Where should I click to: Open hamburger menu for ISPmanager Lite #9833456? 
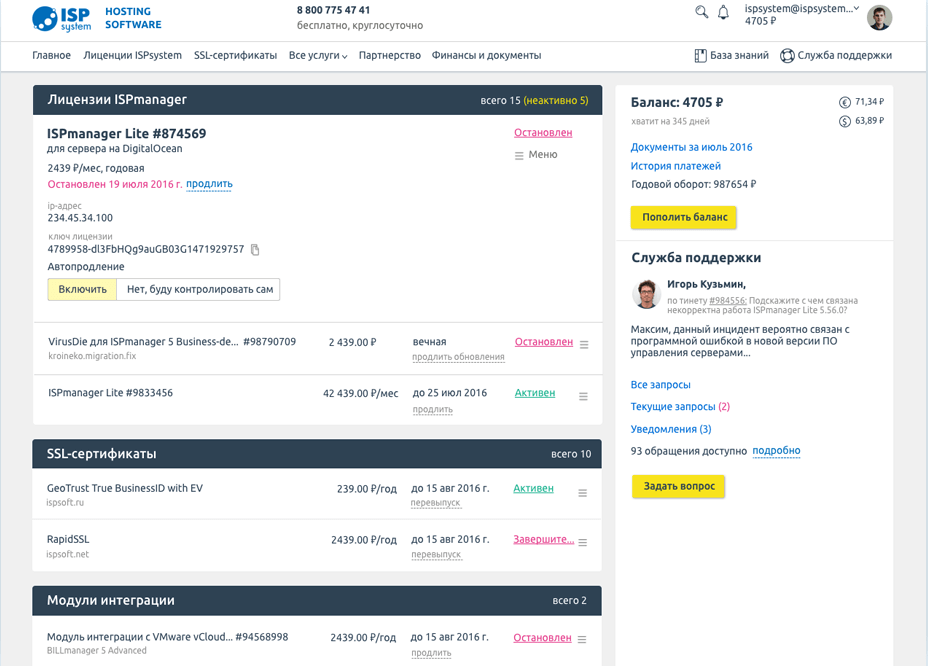click(x=584, y=396)
